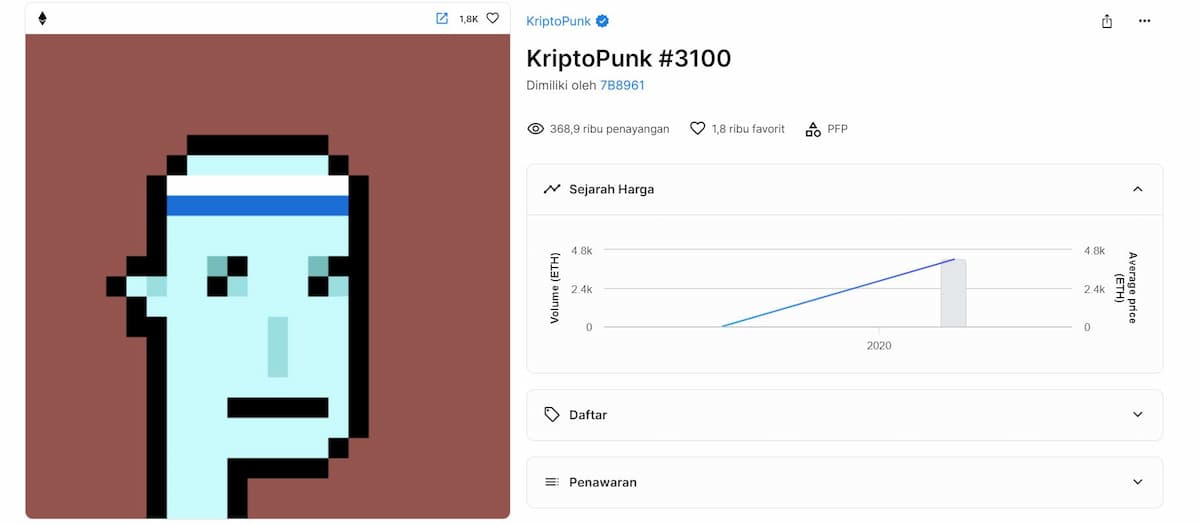
Task: Open the KriptoPunk collection link
Action: [x=558, y=21]
